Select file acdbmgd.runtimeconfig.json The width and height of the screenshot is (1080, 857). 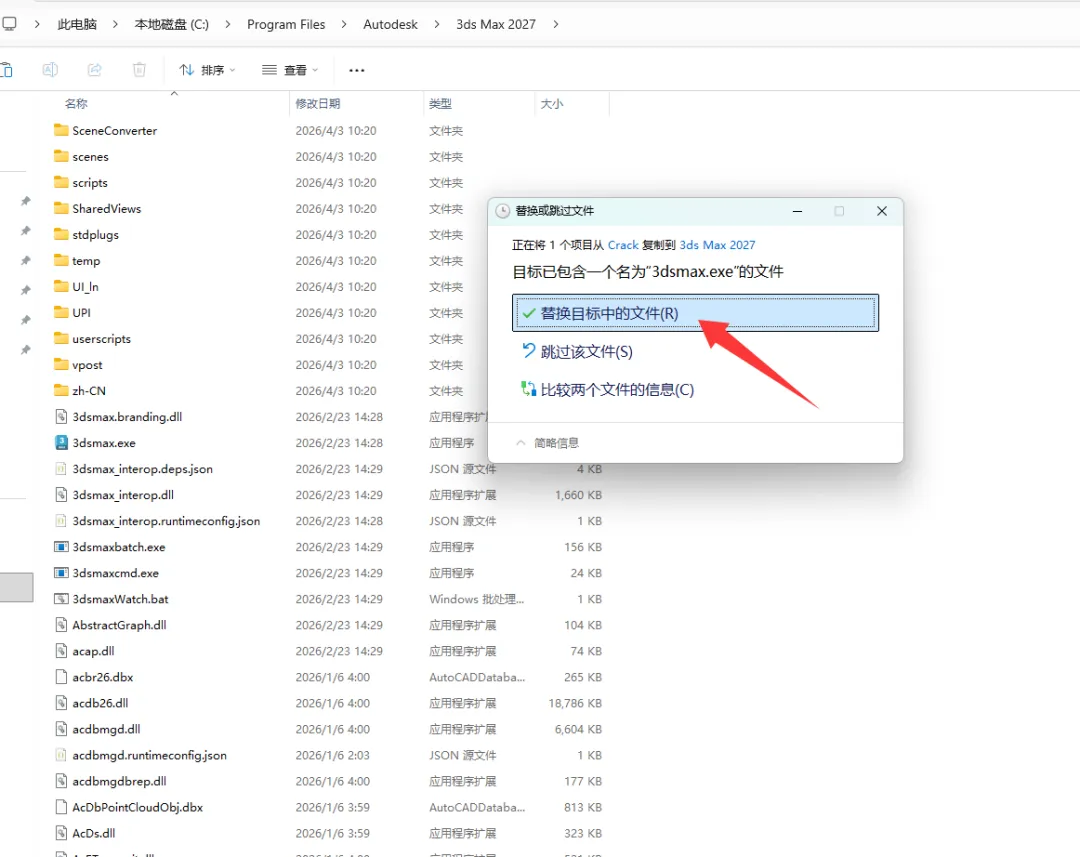tap(149, 755)
